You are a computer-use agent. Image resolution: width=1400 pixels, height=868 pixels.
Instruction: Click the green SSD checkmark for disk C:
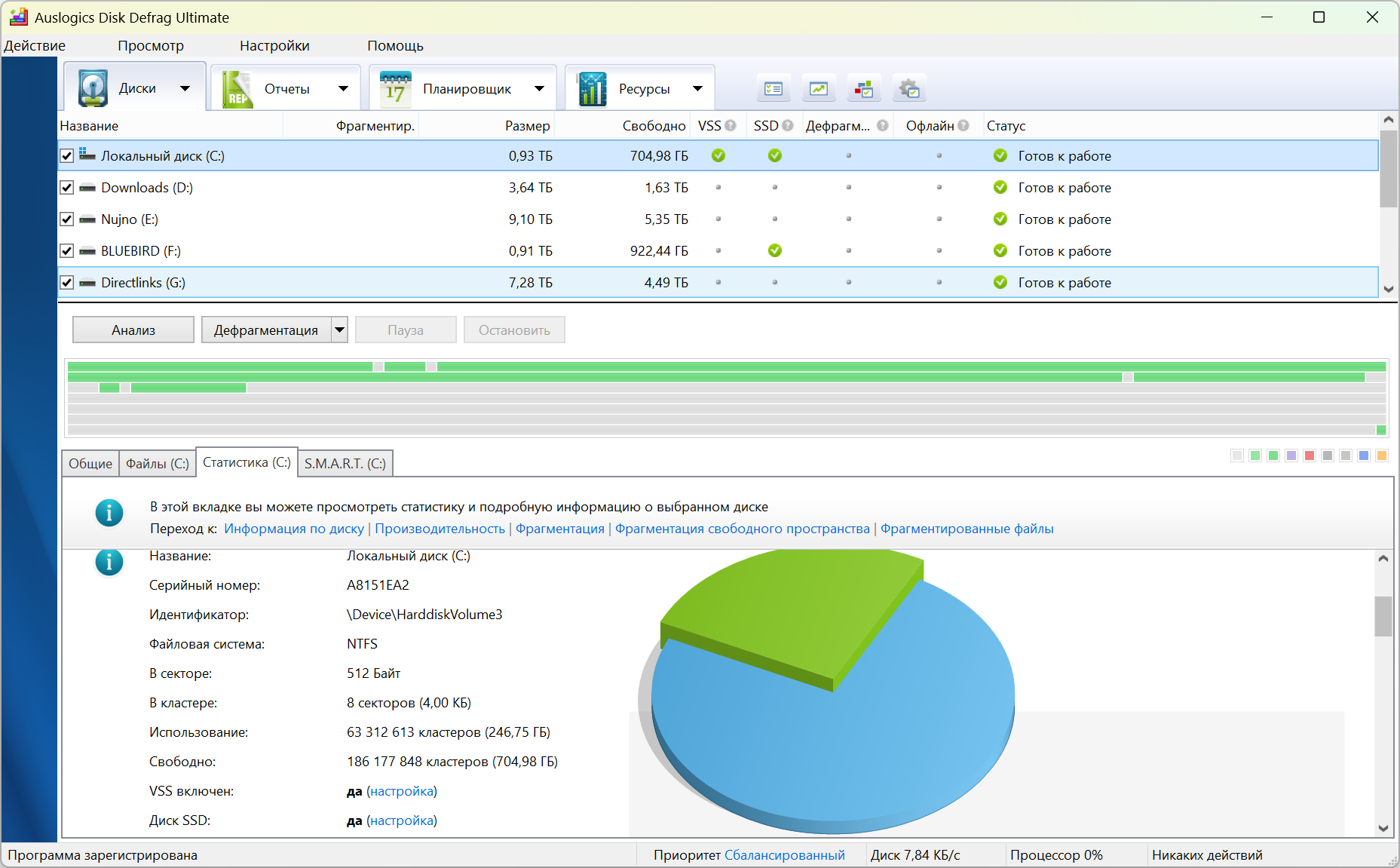775,155
